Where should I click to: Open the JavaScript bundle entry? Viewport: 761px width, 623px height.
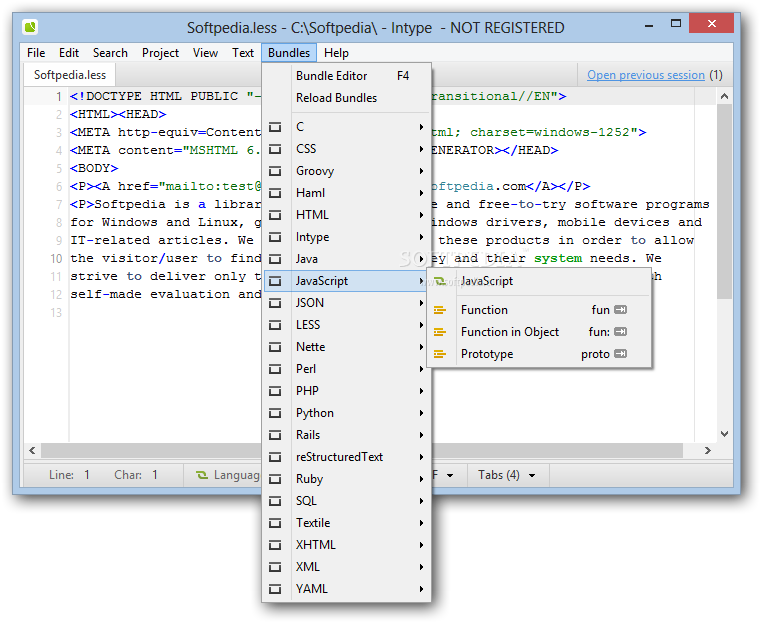point(347,281)
